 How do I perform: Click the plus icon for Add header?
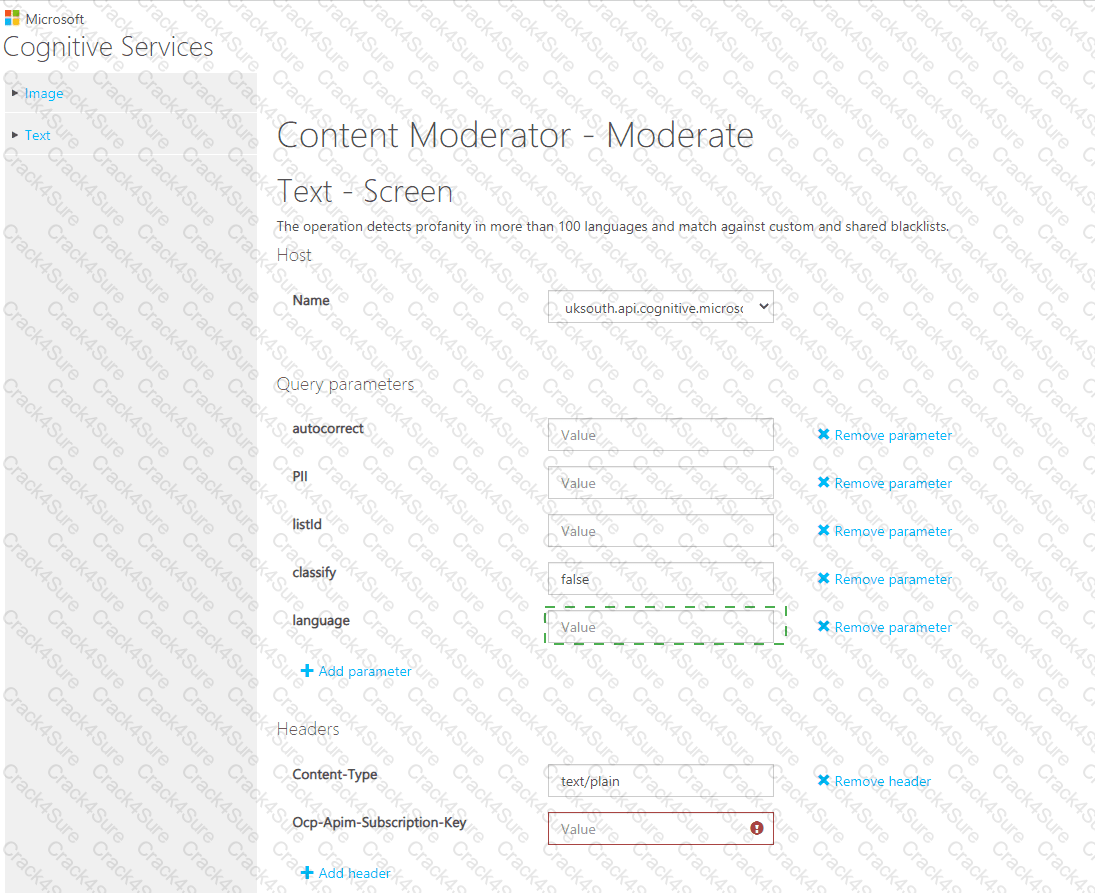307,873
